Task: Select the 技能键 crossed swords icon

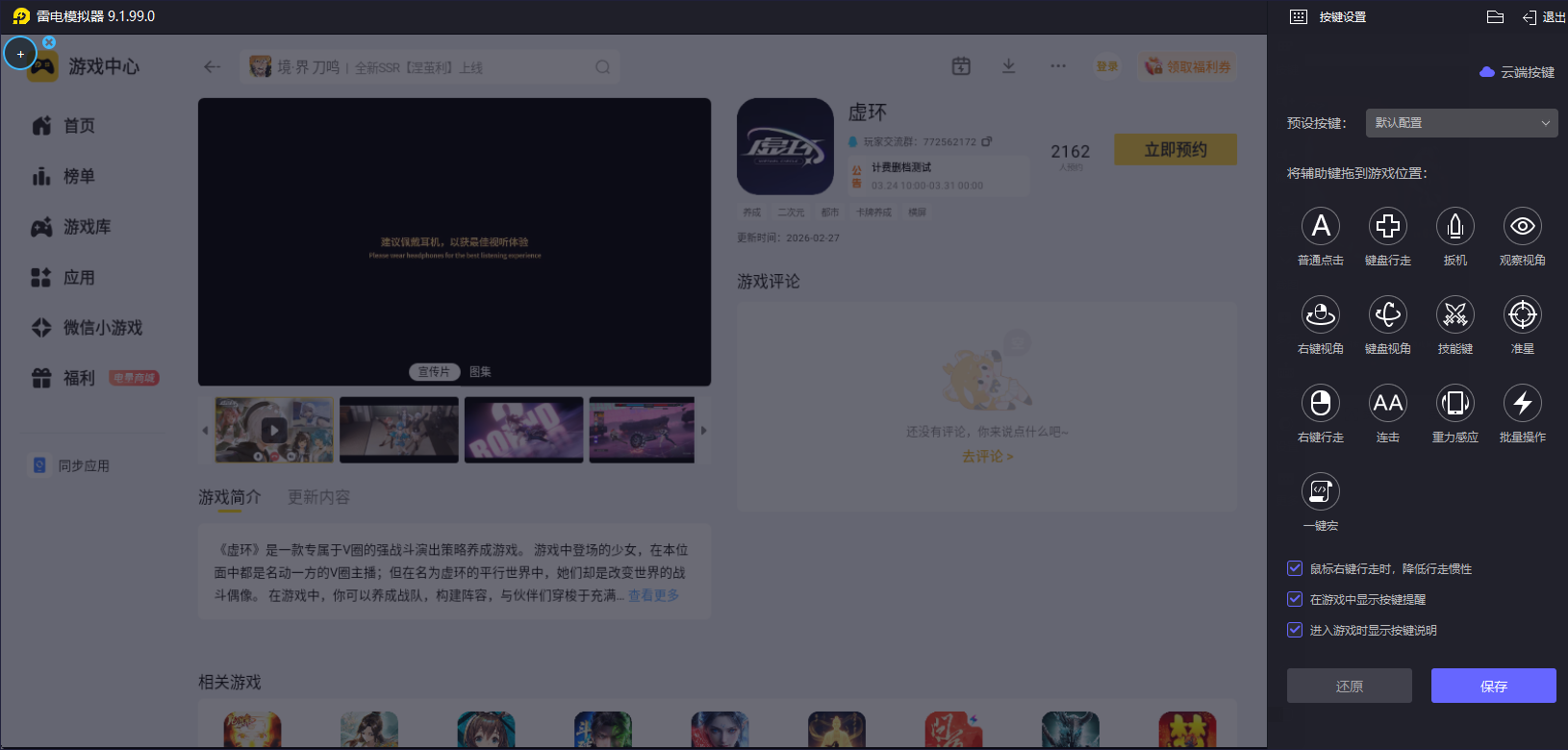Action: coord(1455,314)
